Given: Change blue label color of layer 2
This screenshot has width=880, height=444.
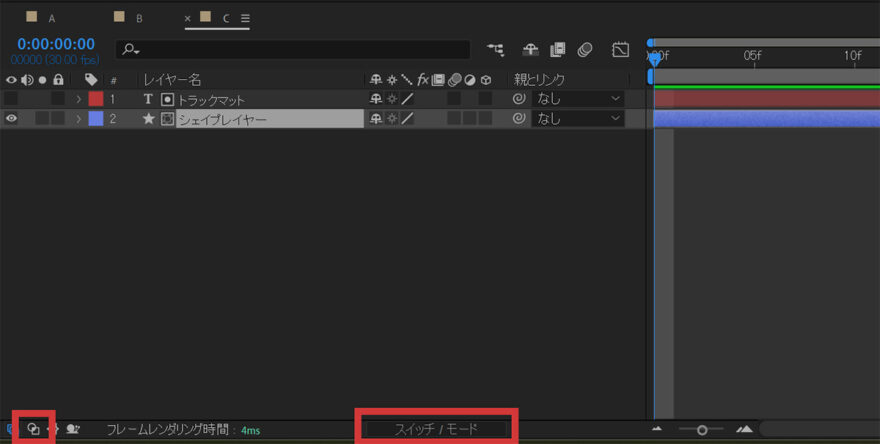Looking at the screenshot, I should coord(96,118).
